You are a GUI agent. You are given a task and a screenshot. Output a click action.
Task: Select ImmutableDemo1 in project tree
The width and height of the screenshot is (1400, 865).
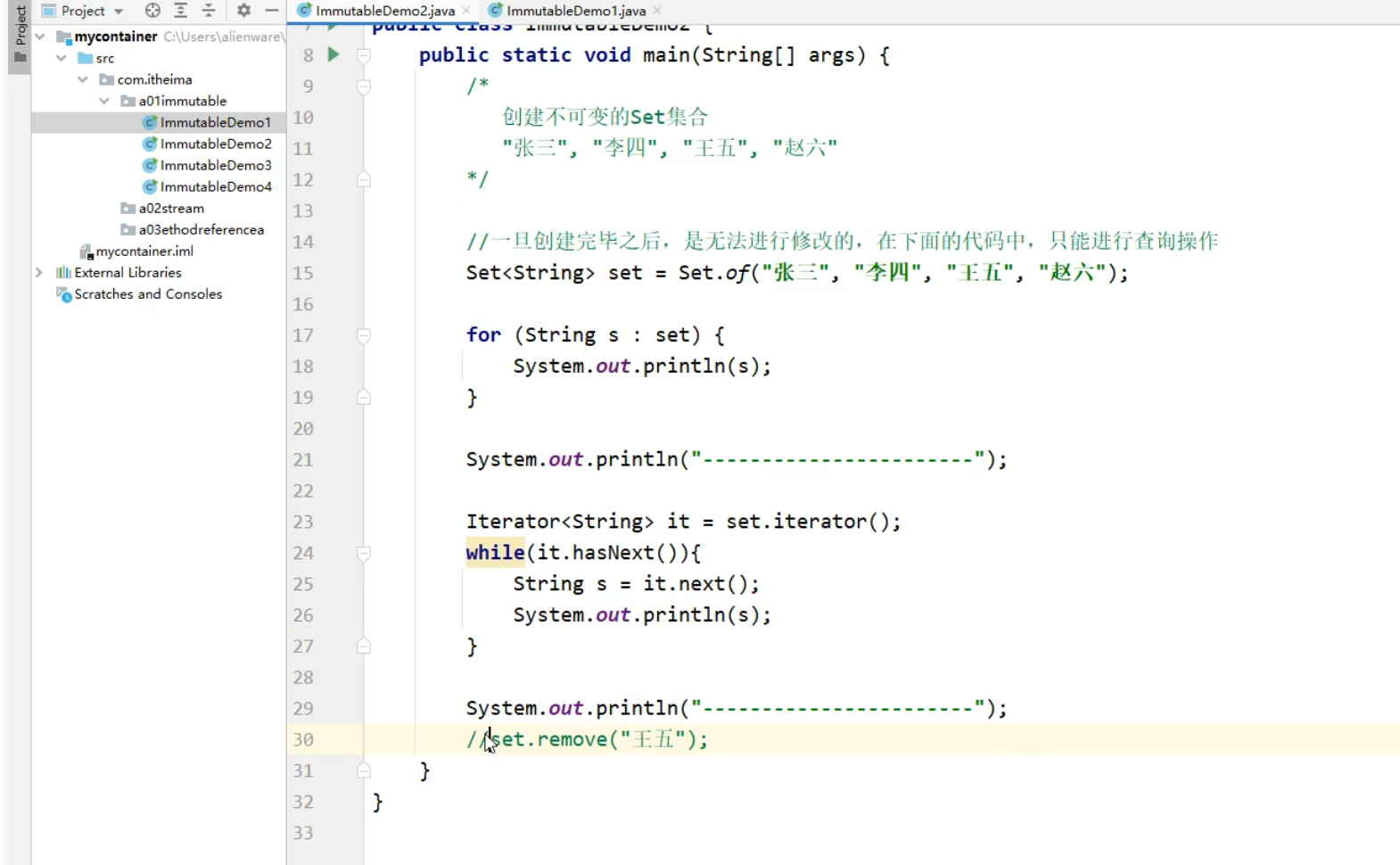216,122
